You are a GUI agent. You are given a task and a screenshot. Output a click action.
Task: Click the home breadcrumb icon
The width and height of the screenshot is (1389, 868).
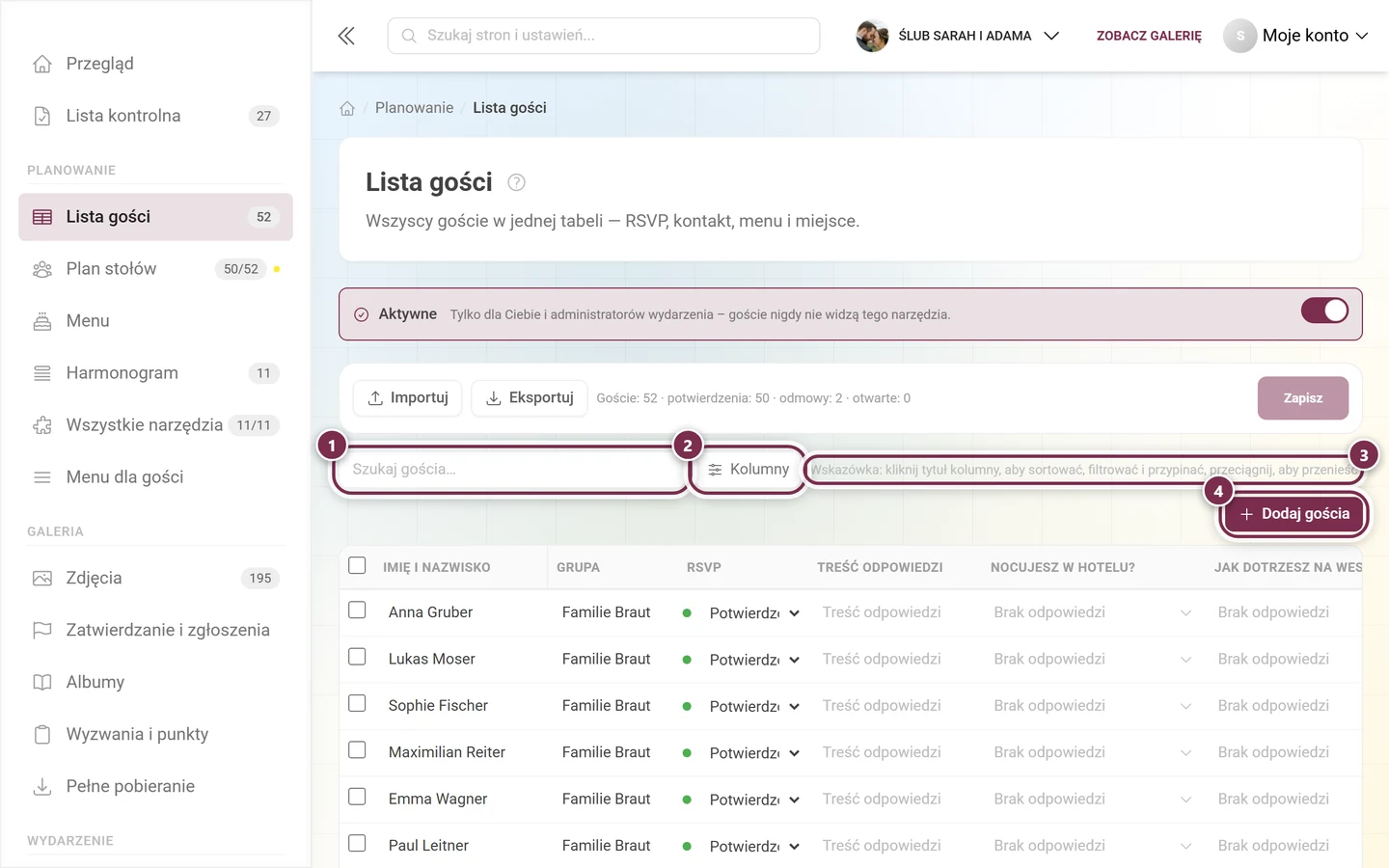(347, 108)
